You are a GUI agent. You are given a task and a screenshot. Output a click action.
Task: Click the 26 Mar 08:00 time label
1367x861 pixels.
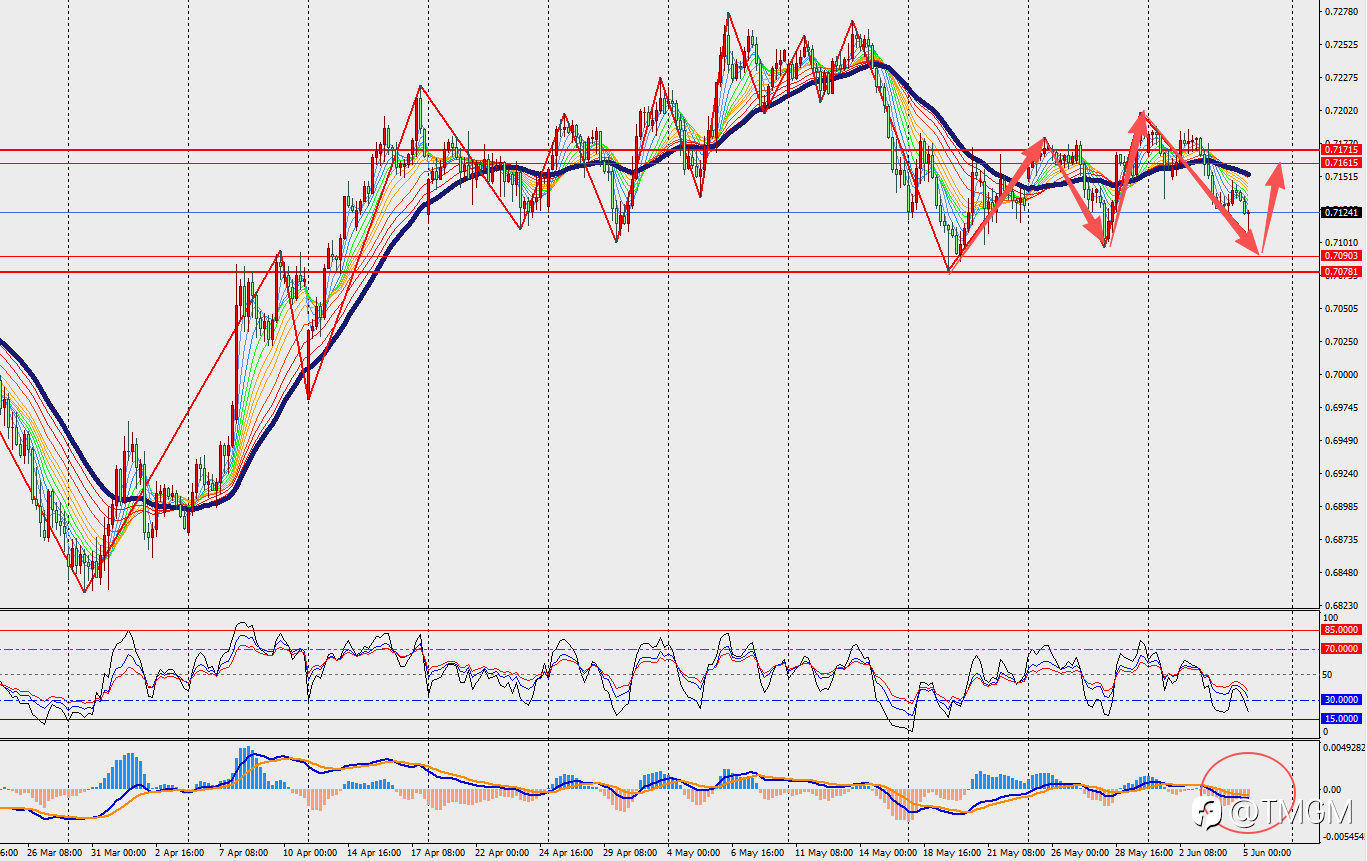click(55, 853)
